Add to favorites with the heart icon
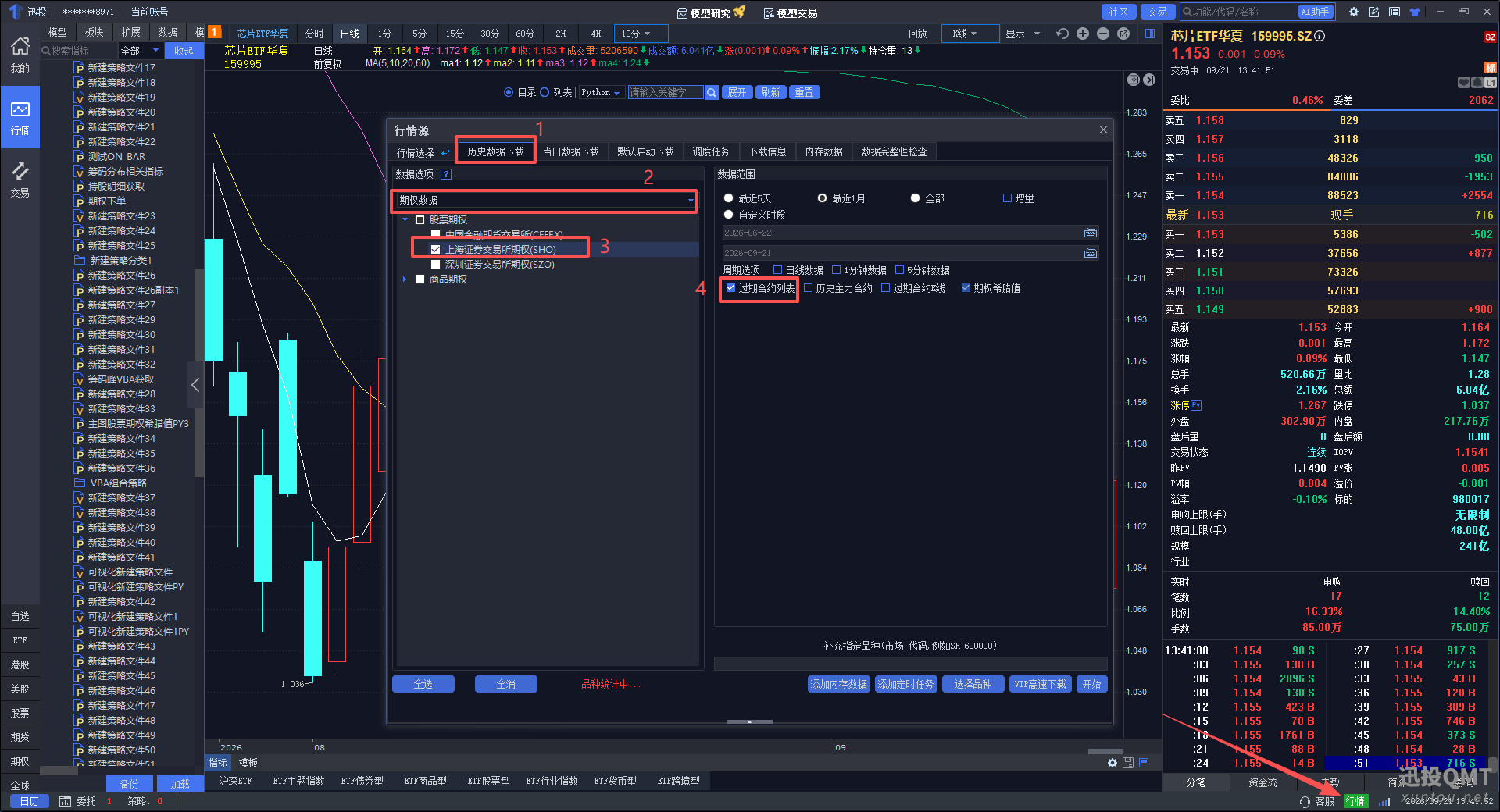This screenshot has width=1500, height=812. coord(1464,82)
